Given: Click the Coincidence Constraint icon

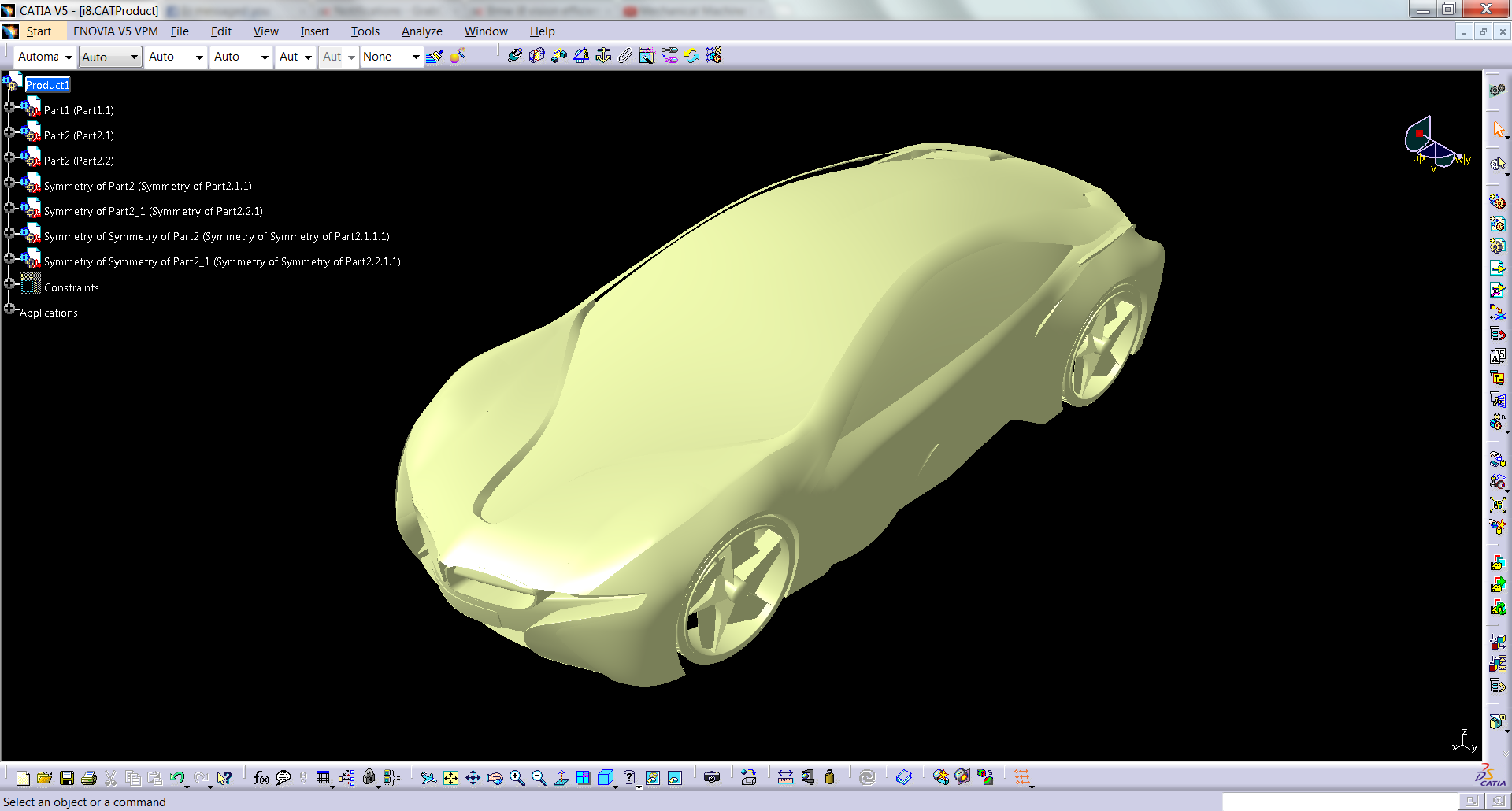Looking at the screenshot, I should pos(515,56).
